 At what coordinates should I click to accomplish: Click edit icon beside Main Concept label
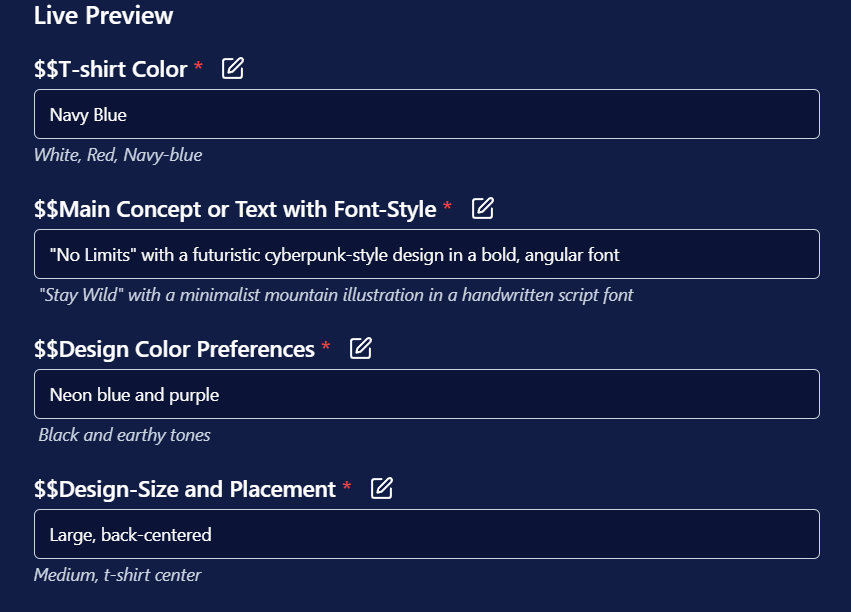(482, 208)
